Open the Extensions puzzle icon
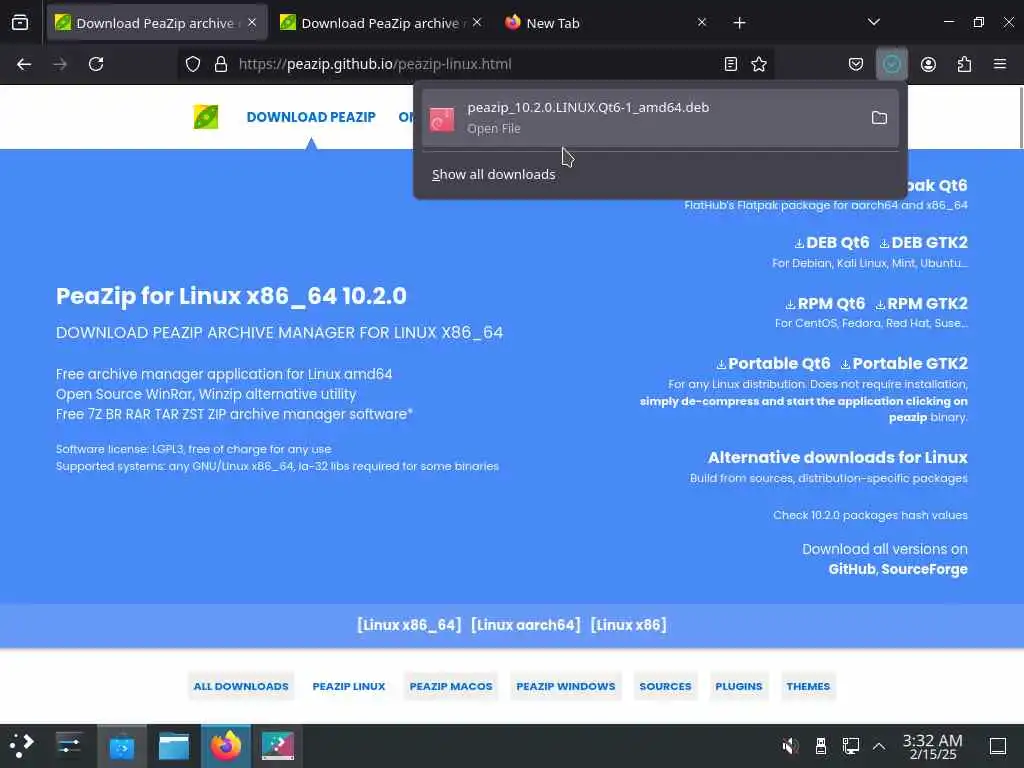 [964, 64]
